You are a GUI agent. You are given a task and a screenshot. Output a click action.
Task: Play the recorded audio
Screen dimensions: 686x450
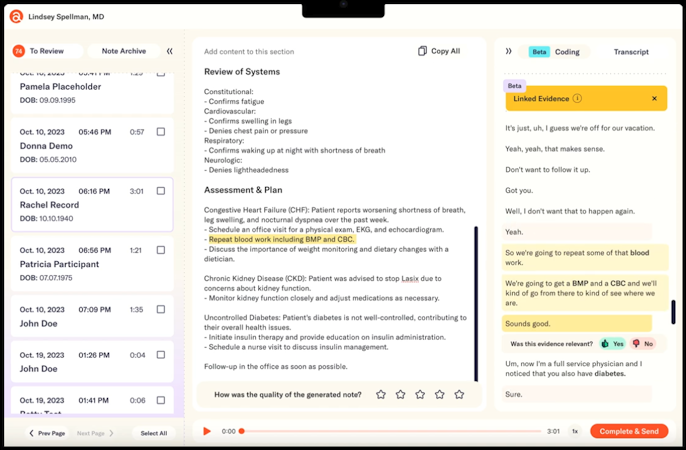(207, 431)
